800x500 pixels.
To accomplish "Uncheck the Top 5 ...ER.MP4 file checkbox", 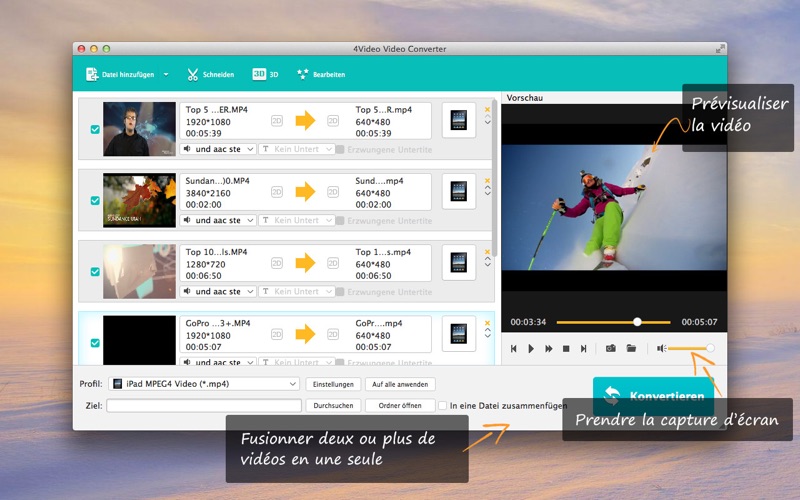I will [95, 129].
